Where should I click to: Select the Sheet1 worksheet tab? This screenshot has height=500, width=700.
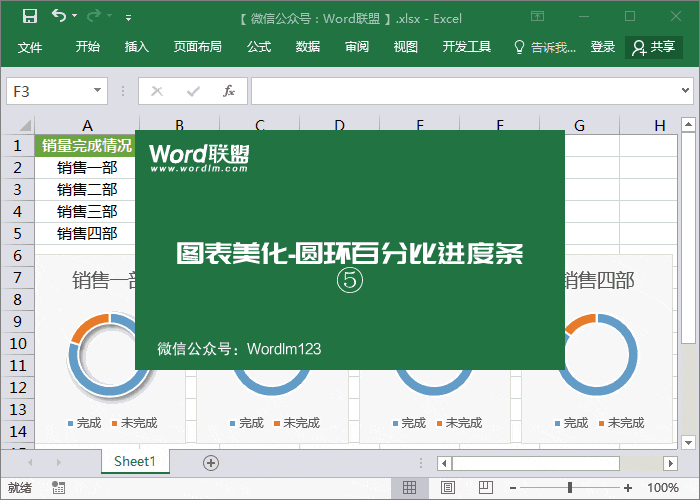point(135,462)
